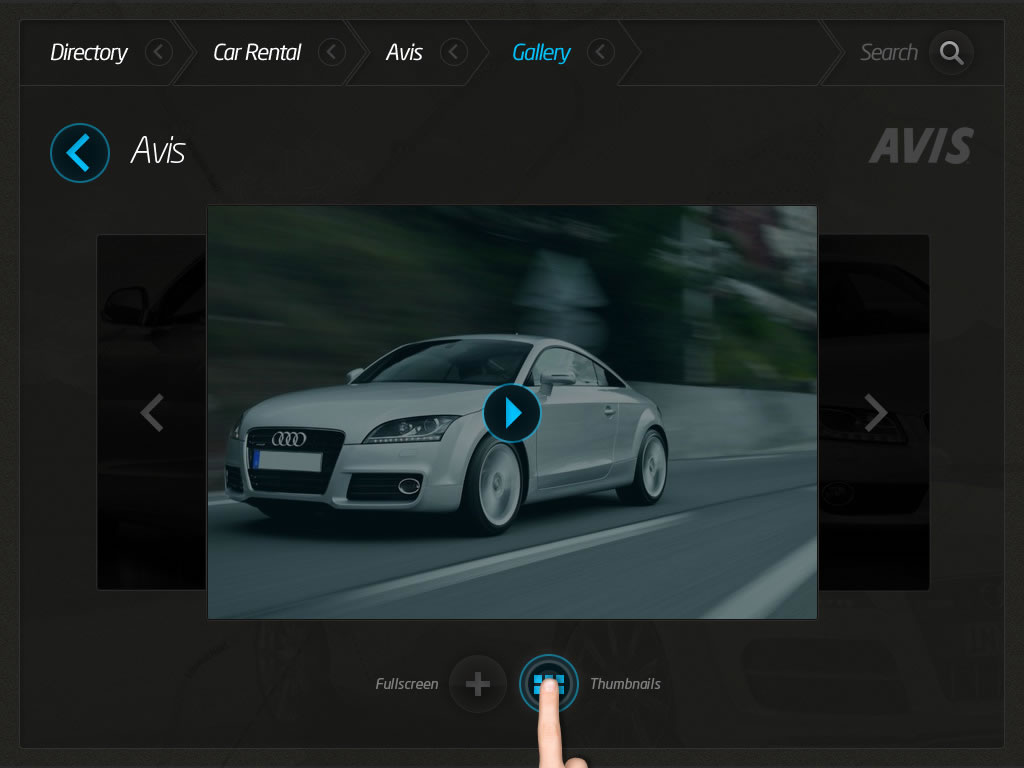Click chevron circle next to Car Rental
This screenshot has height=768, width=1024.
[332, 52]
